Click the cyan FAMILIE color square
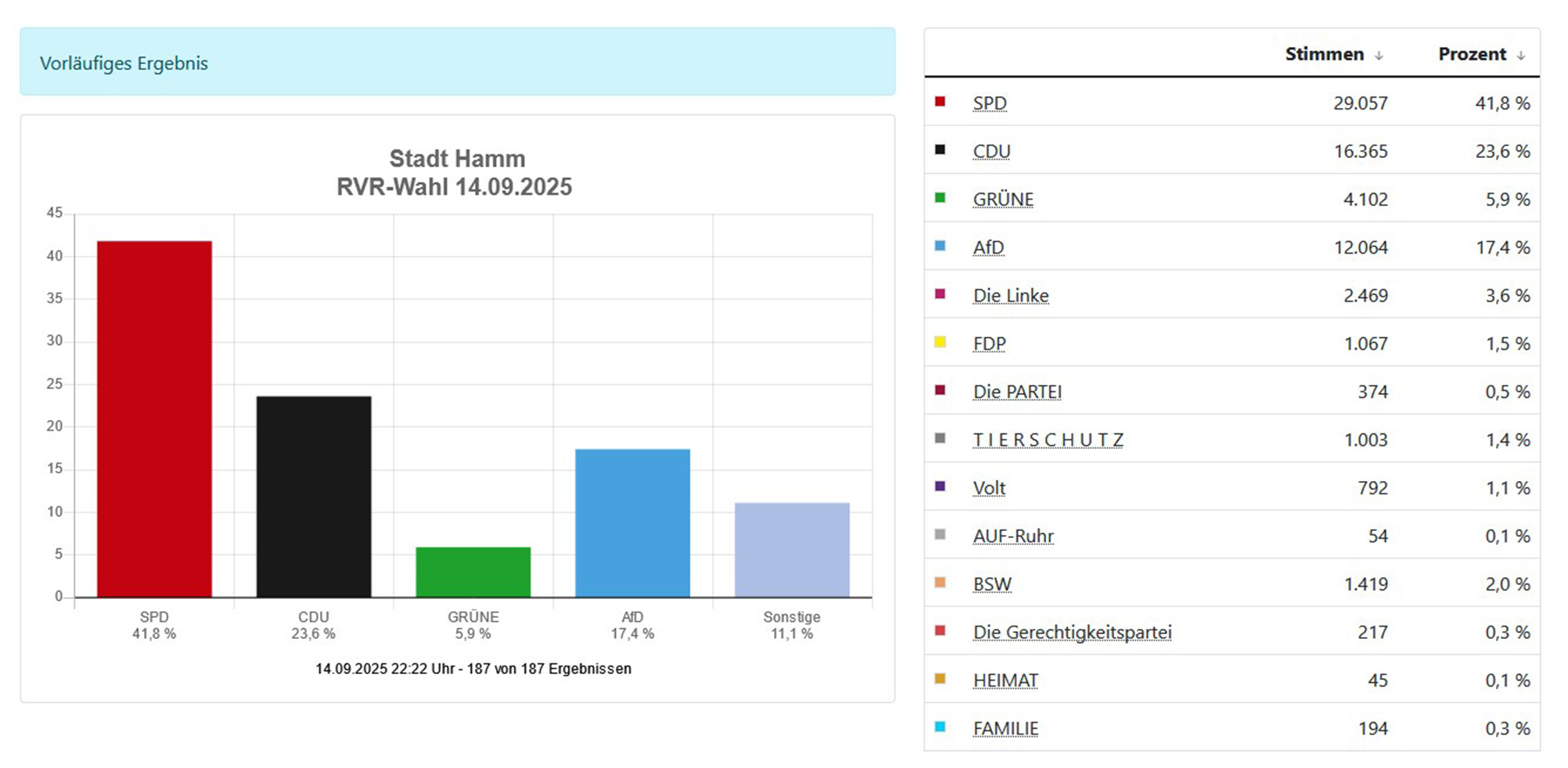 (x=940, y=727)
